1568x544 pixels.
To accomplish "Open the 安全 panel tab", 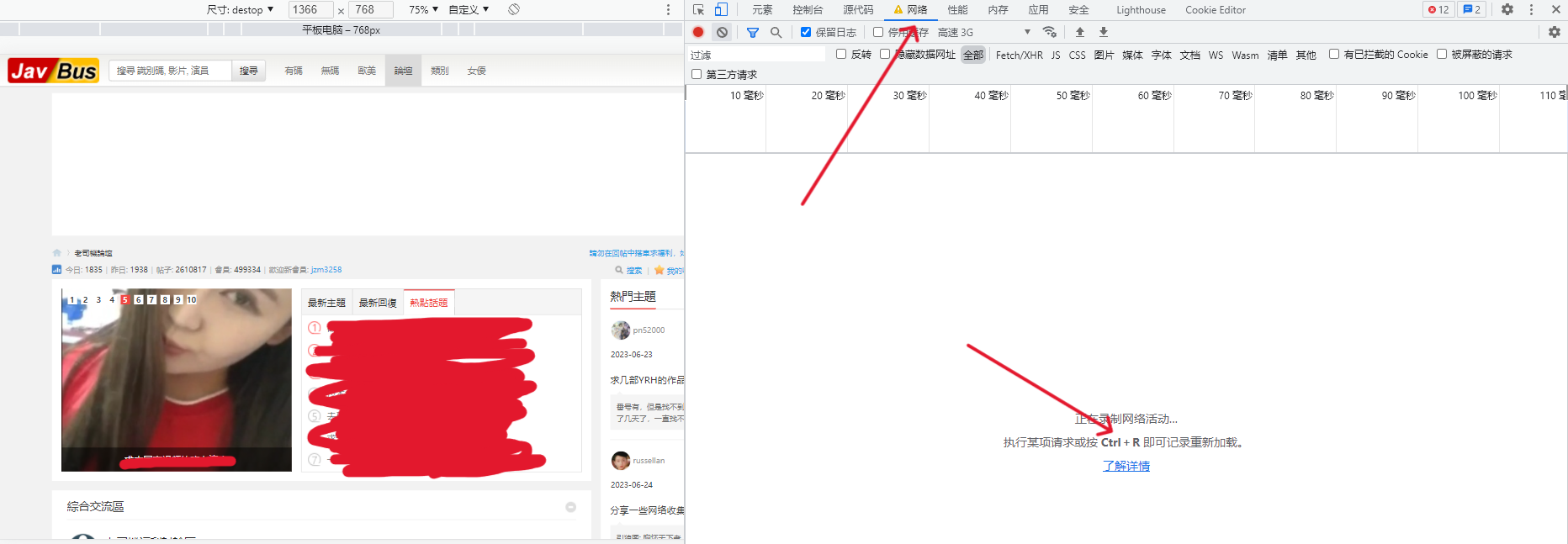I will (x=1078, y=10).
